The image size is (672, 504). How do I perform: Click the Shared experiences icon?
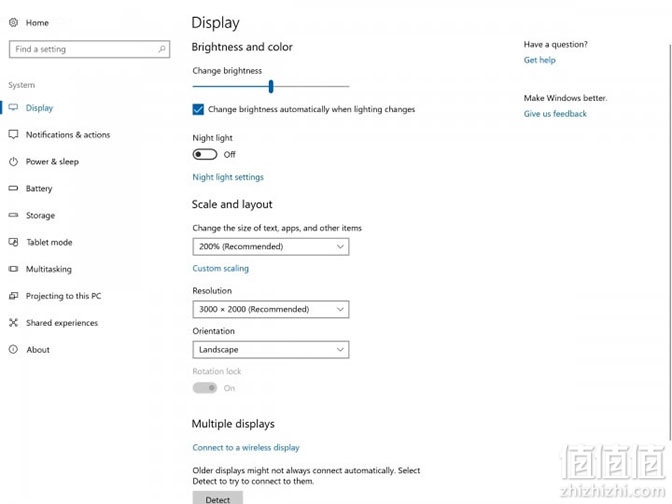tap(13, 323)
